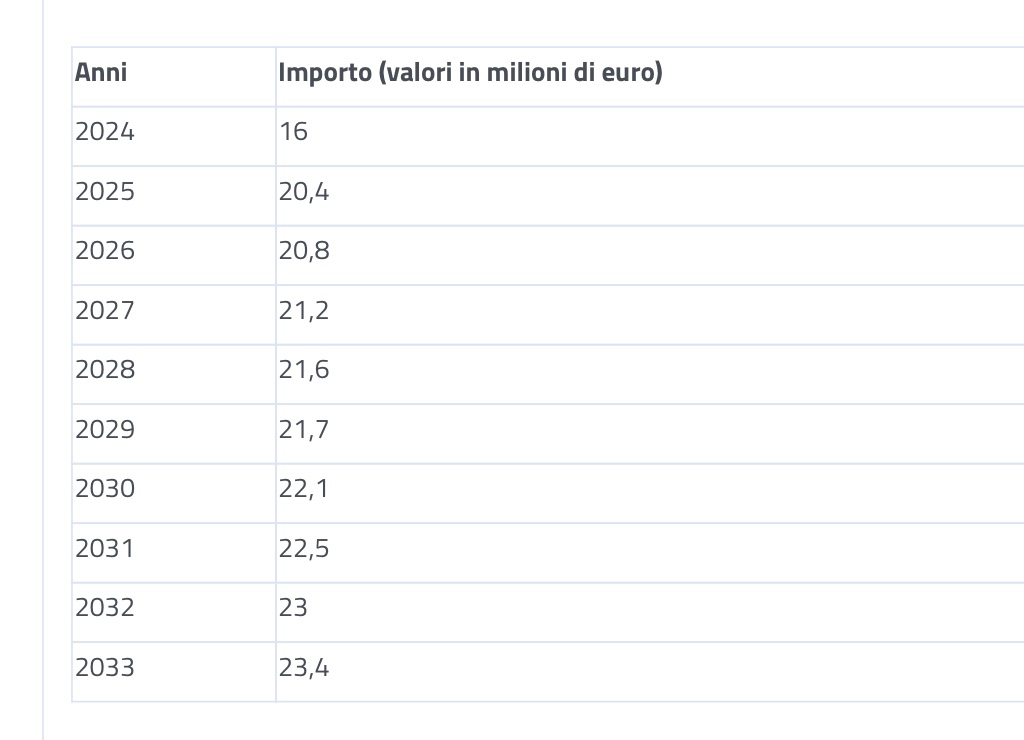Click the 23,4 amount for 2033

point(304,668)
